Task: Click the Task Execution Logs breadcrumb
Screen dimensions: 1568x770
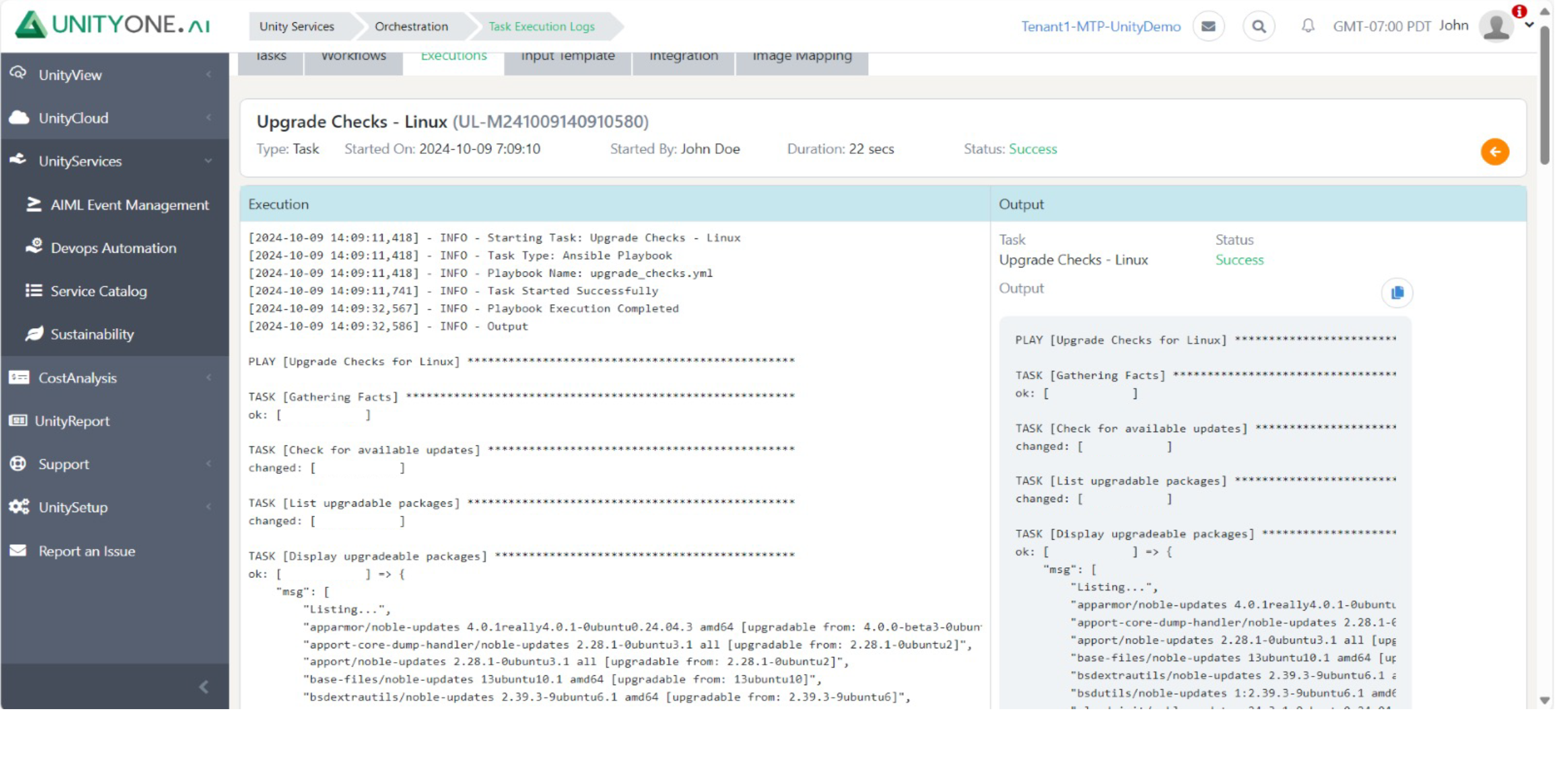Action: (x=542, y=26)
